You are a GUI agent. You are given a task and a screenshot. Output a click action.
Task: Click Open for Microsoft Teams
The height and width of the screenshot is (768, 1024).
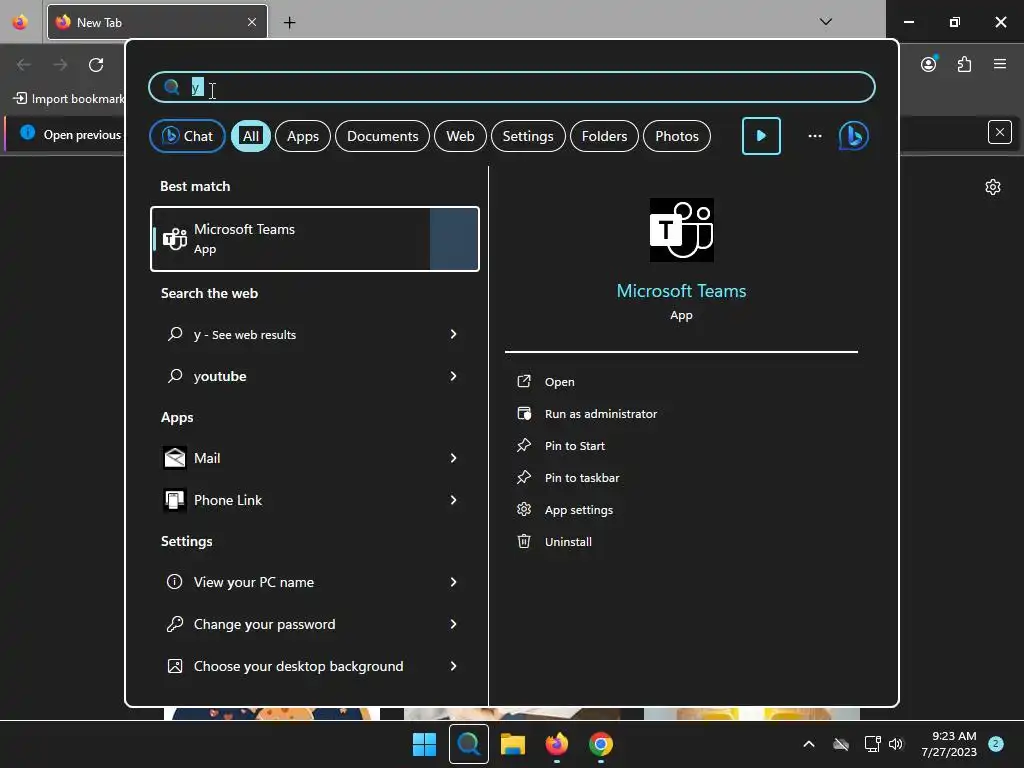[x=560, y=382]
